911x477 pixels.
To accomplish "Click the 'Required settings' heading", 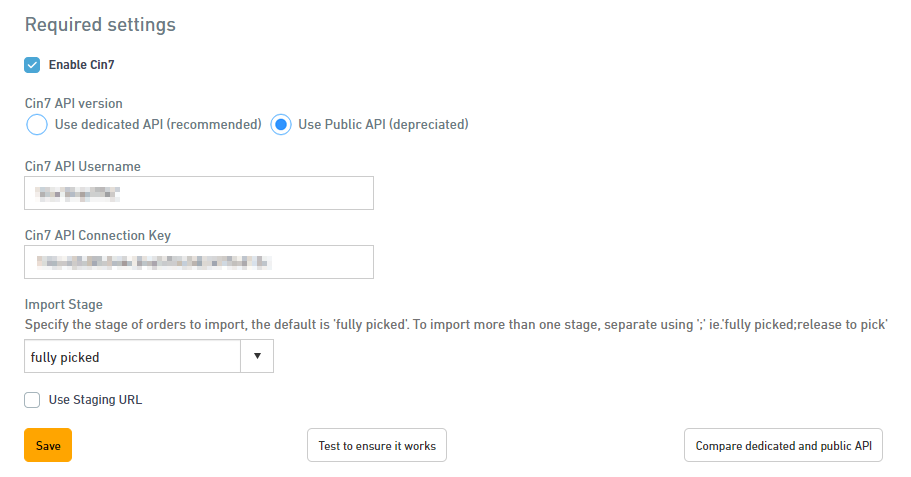I will coord(100,24).
